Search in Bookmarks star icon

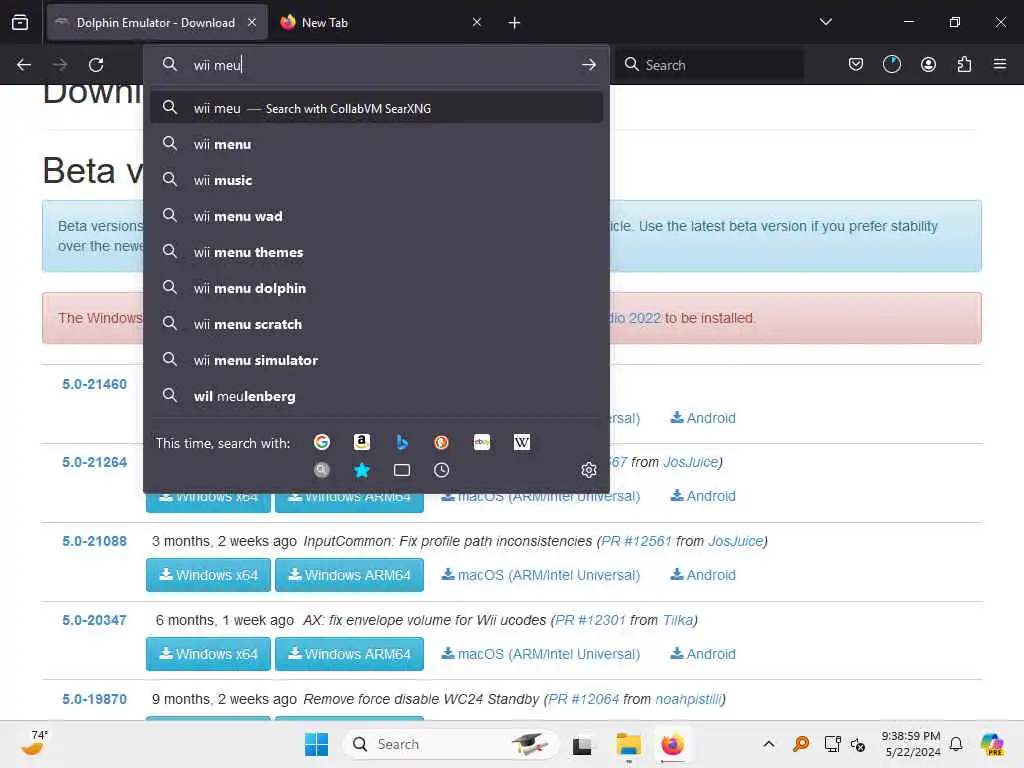point(362,470)
